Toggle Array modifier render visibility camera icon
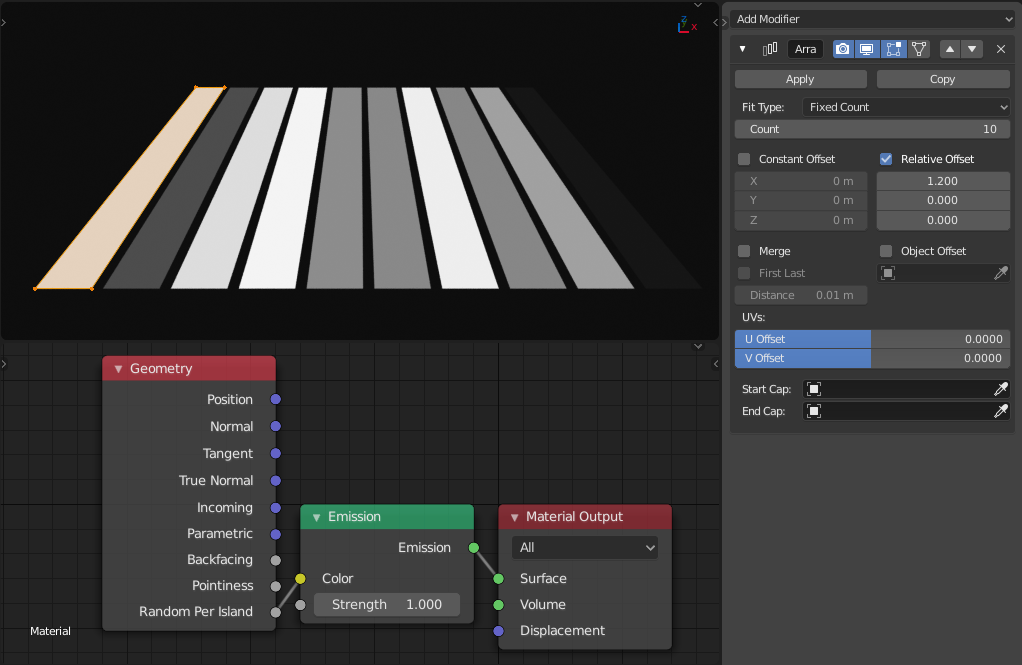The image size is (1022, 665). point(843,48)
